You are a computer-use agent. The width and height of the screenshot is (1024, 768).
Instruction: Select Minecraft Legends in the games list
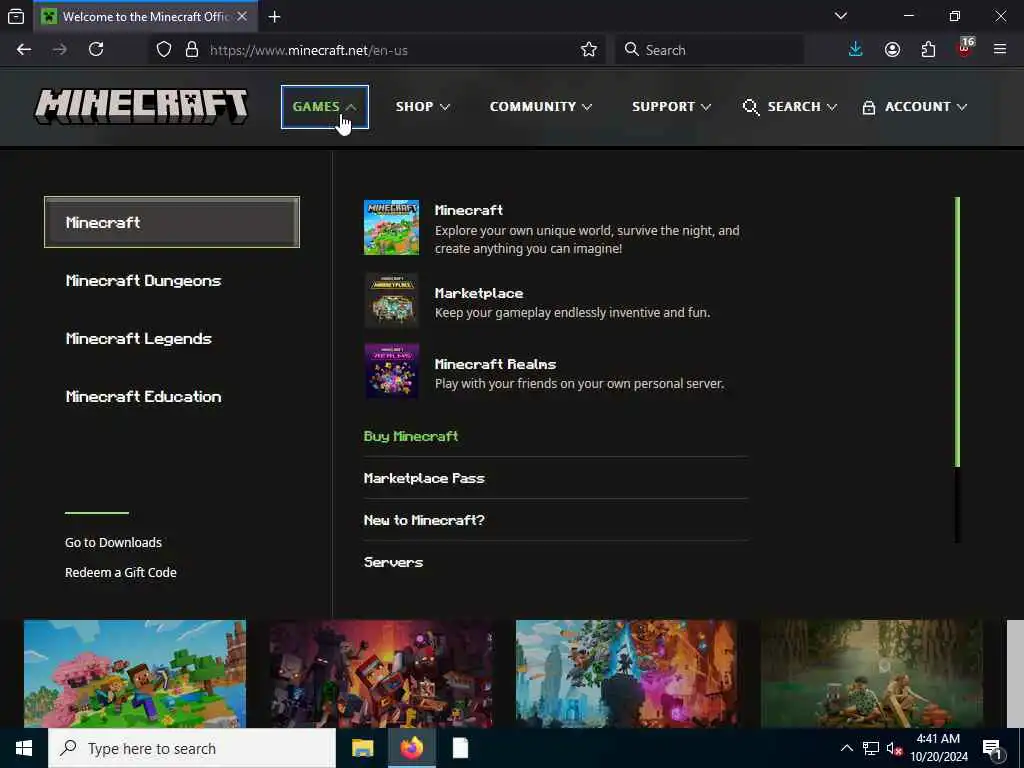click(x=138, y=338)
